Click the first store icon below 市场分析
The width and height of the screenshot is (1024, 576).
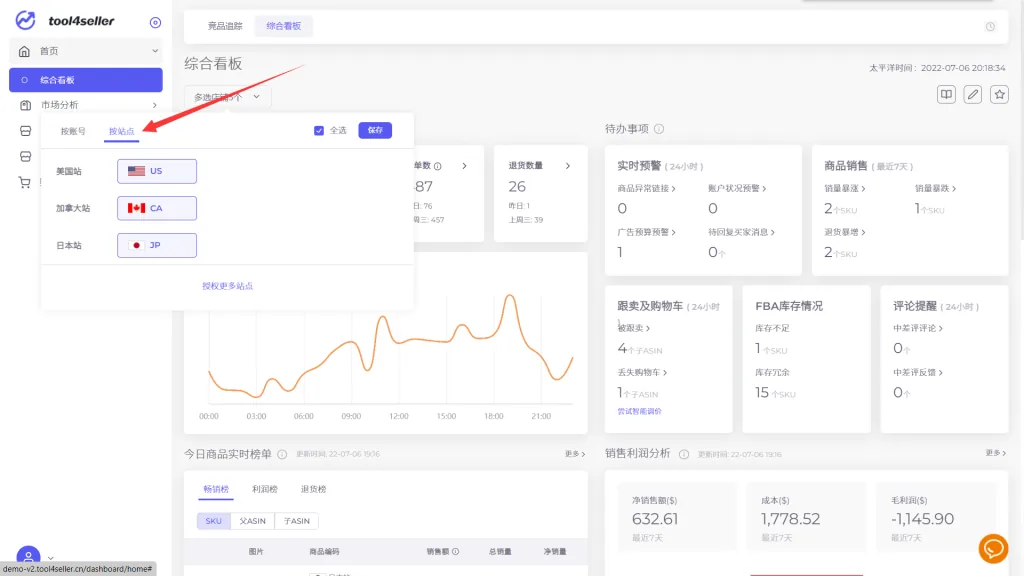click(25, 131)
